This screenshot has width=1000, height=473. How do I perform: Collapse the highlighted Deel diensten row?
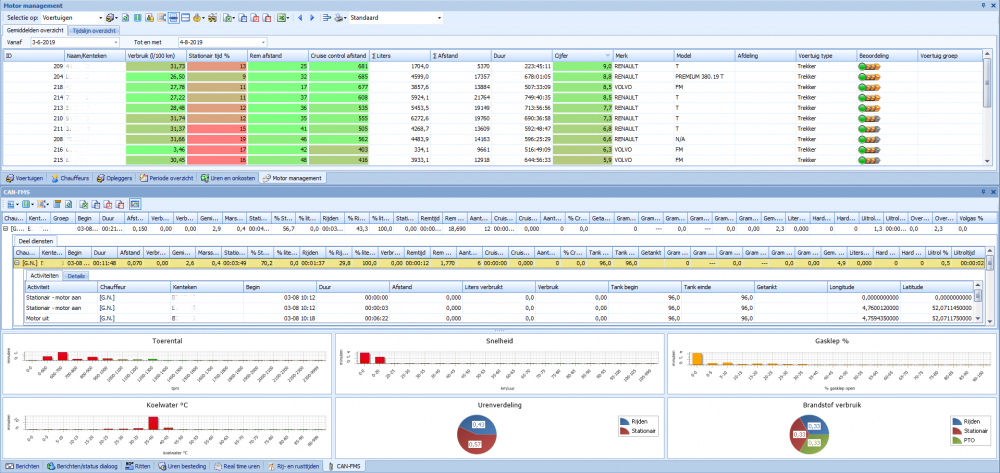(17, 262)
